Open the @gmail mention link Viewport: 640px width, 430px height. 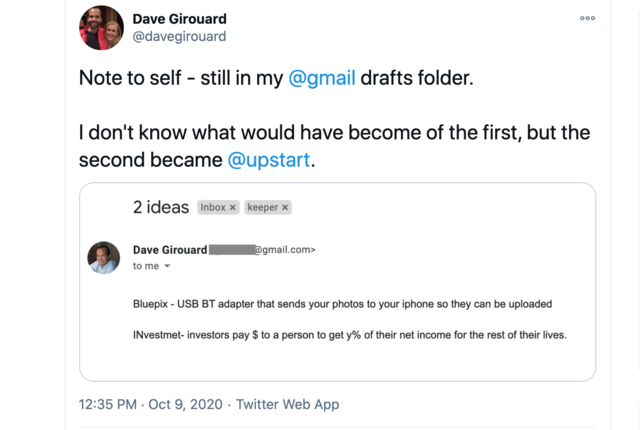pos(322,78)
